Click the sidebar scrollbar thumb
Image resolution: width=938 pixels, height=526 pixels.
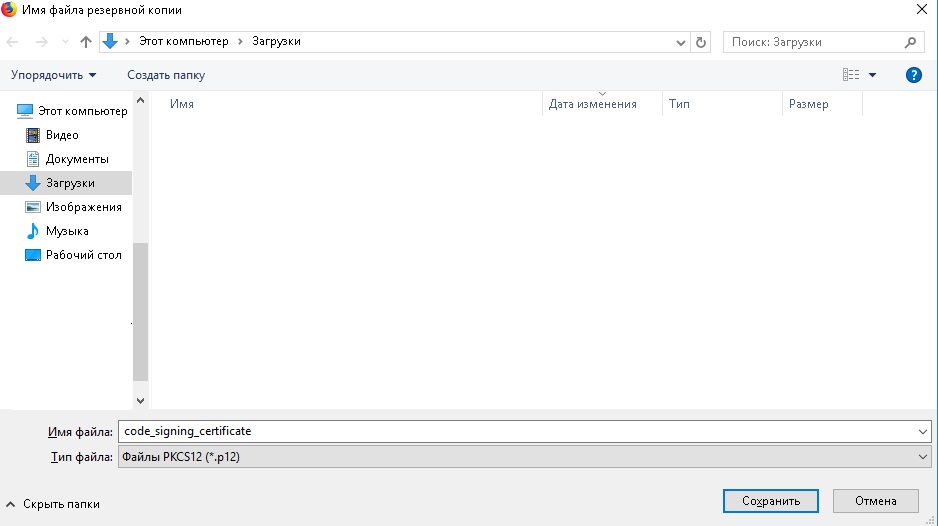tap(141, 312)
